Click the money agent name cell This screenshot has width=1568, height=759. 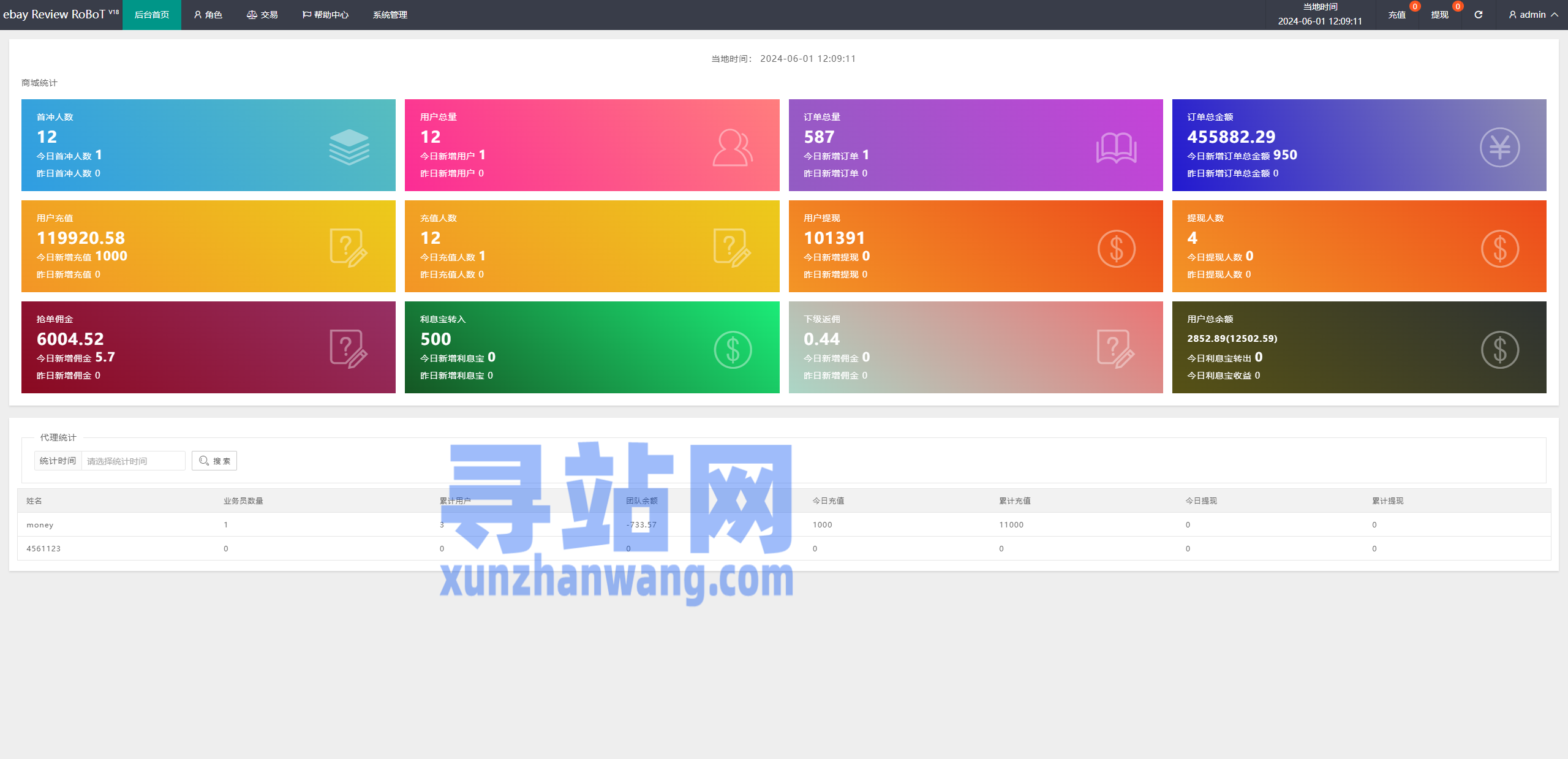point(40,525)
